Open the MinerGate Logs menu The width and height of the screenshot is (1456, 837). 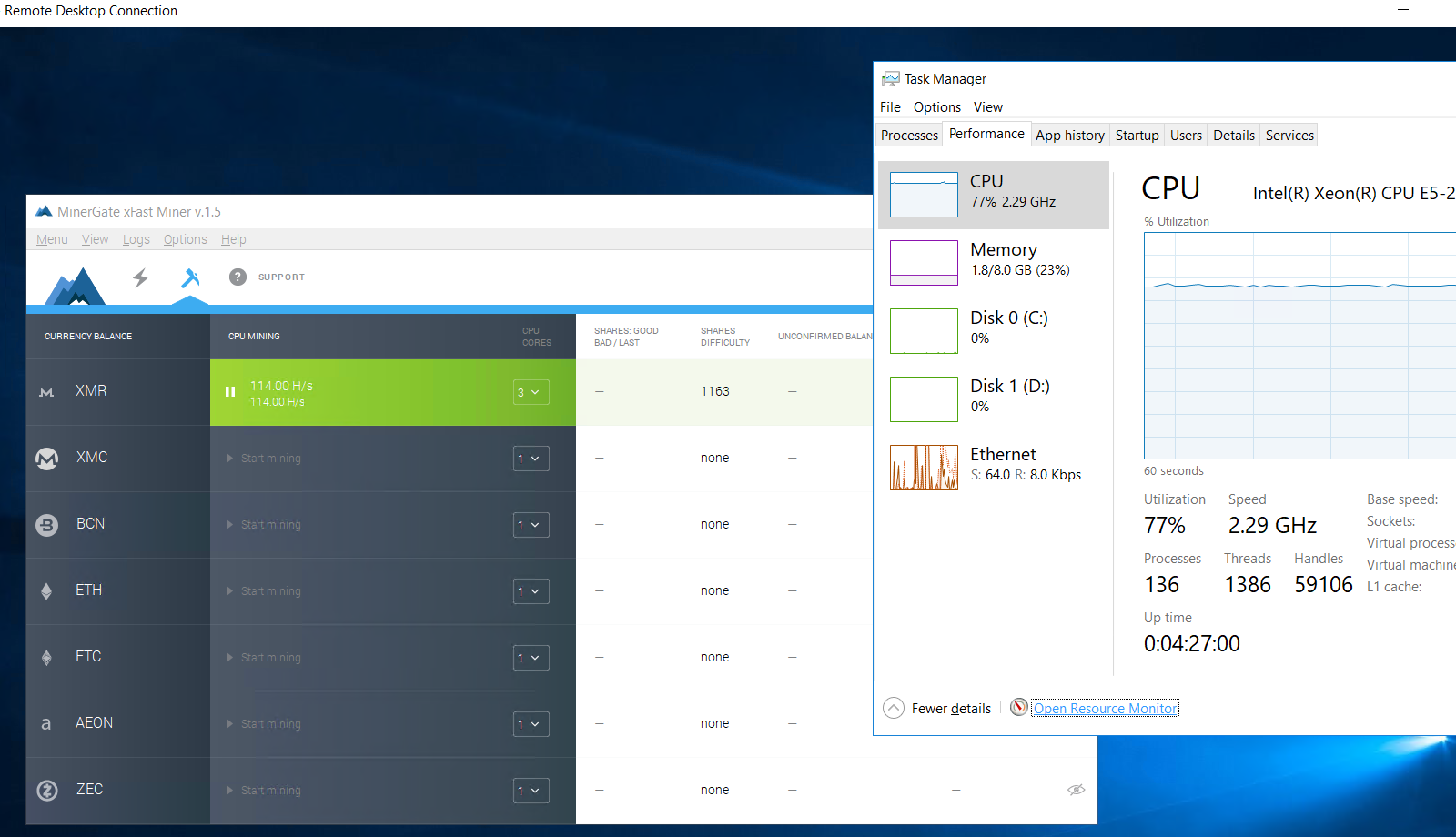136,239
